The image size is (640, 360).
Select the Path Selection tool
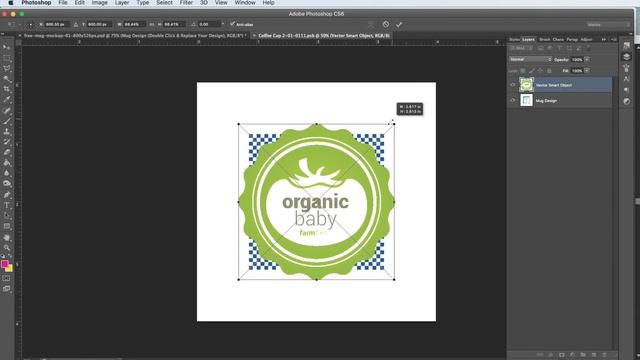[x=7, y=216]
